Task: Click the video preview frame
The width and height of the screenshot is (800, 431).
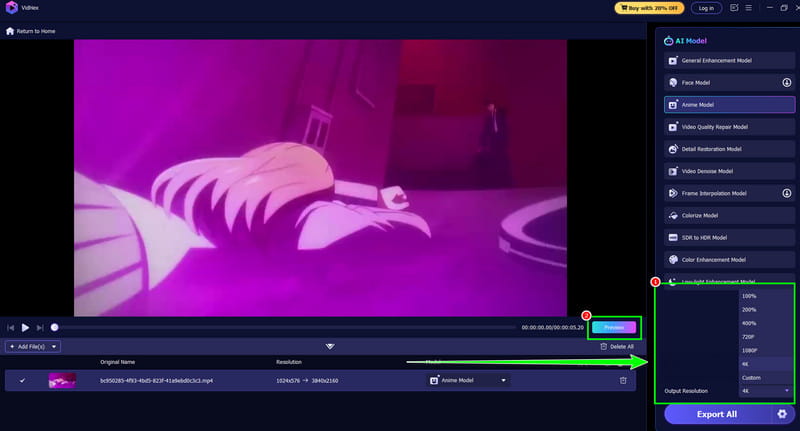Action: (320, 178)
